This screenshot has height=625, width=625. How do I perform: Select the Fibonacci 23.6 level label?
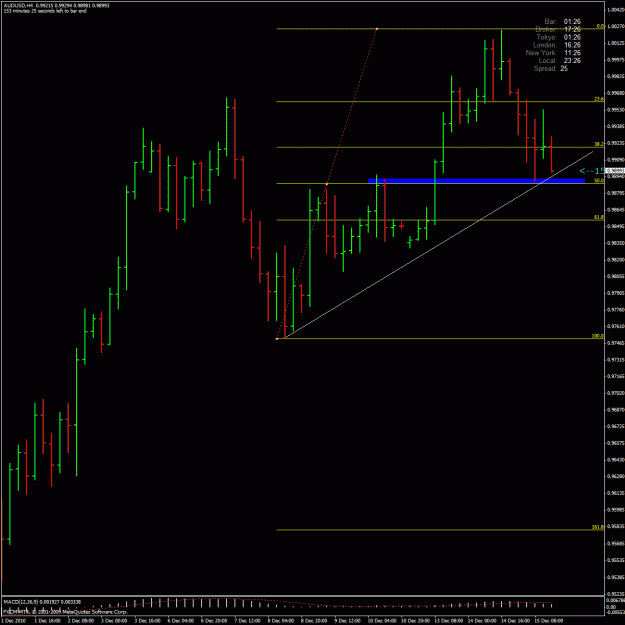(599, 99)
